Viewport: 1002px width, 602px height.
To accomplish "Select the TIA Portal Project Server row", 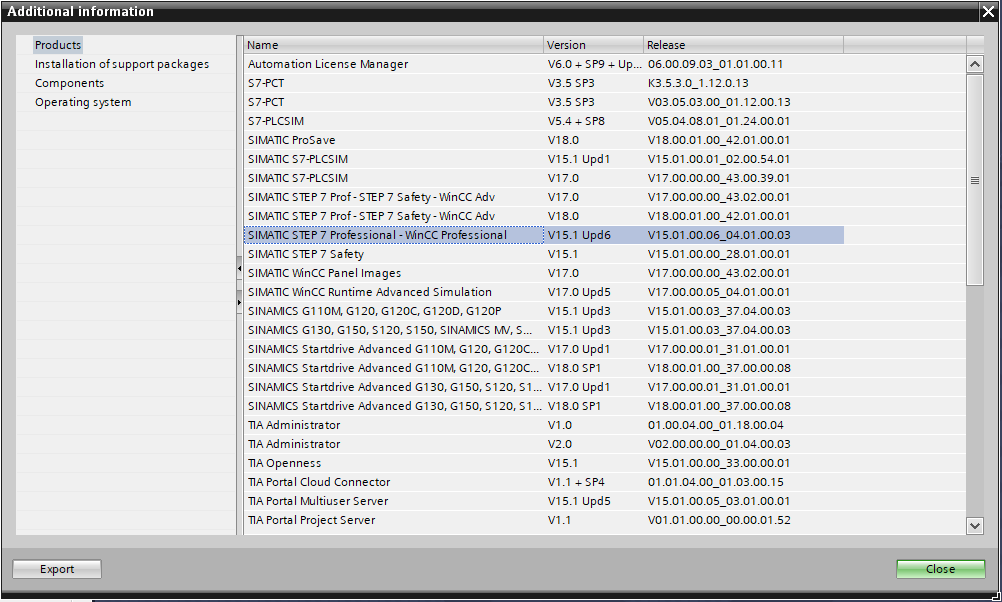I will (x=544, y=520).
